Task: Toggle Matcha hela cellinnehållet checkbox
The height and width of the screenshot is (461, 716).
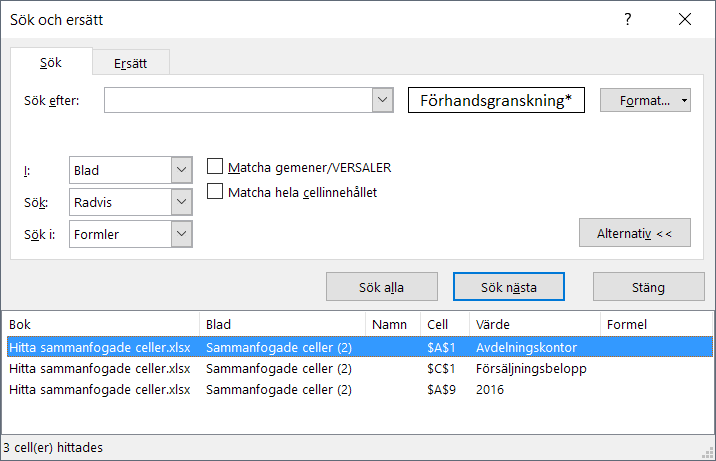Action: (214, 191)
